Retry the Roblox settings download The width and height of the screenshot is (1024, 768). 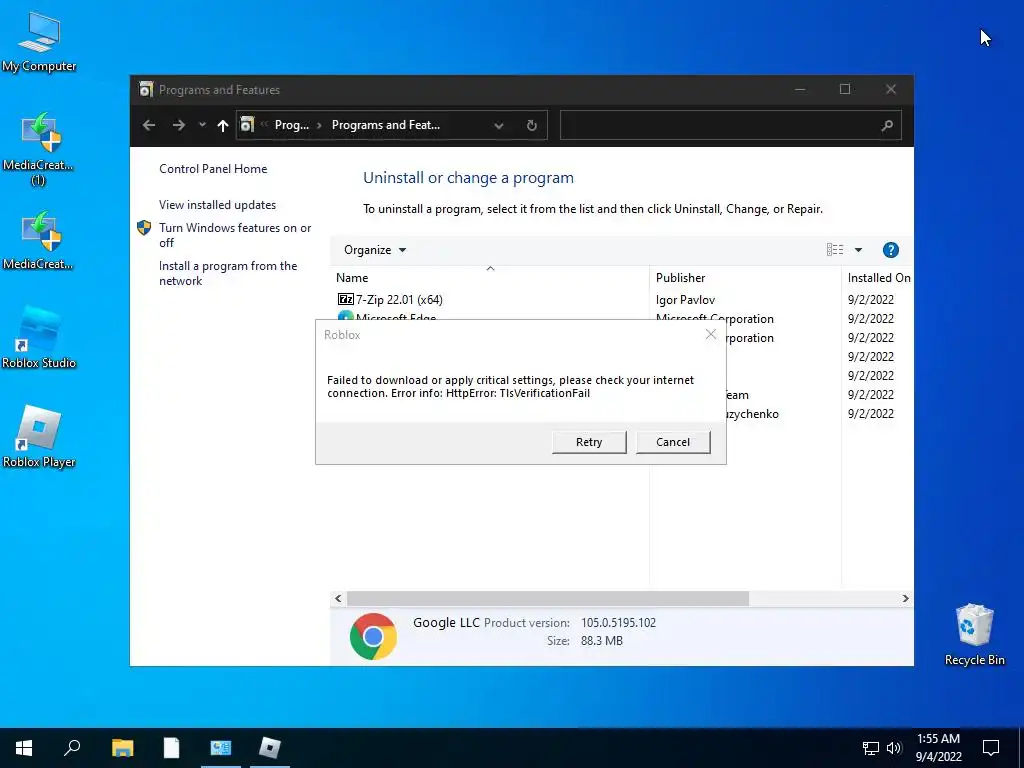[589, 442]
